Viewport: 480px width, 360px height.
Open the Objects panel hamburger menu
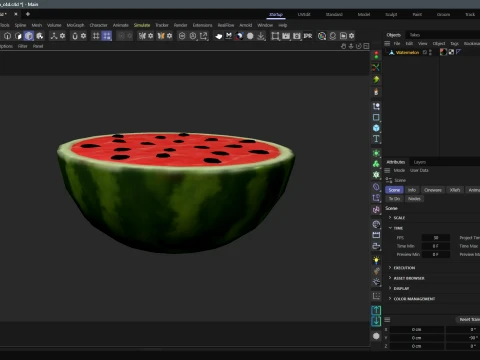[387, 43]
